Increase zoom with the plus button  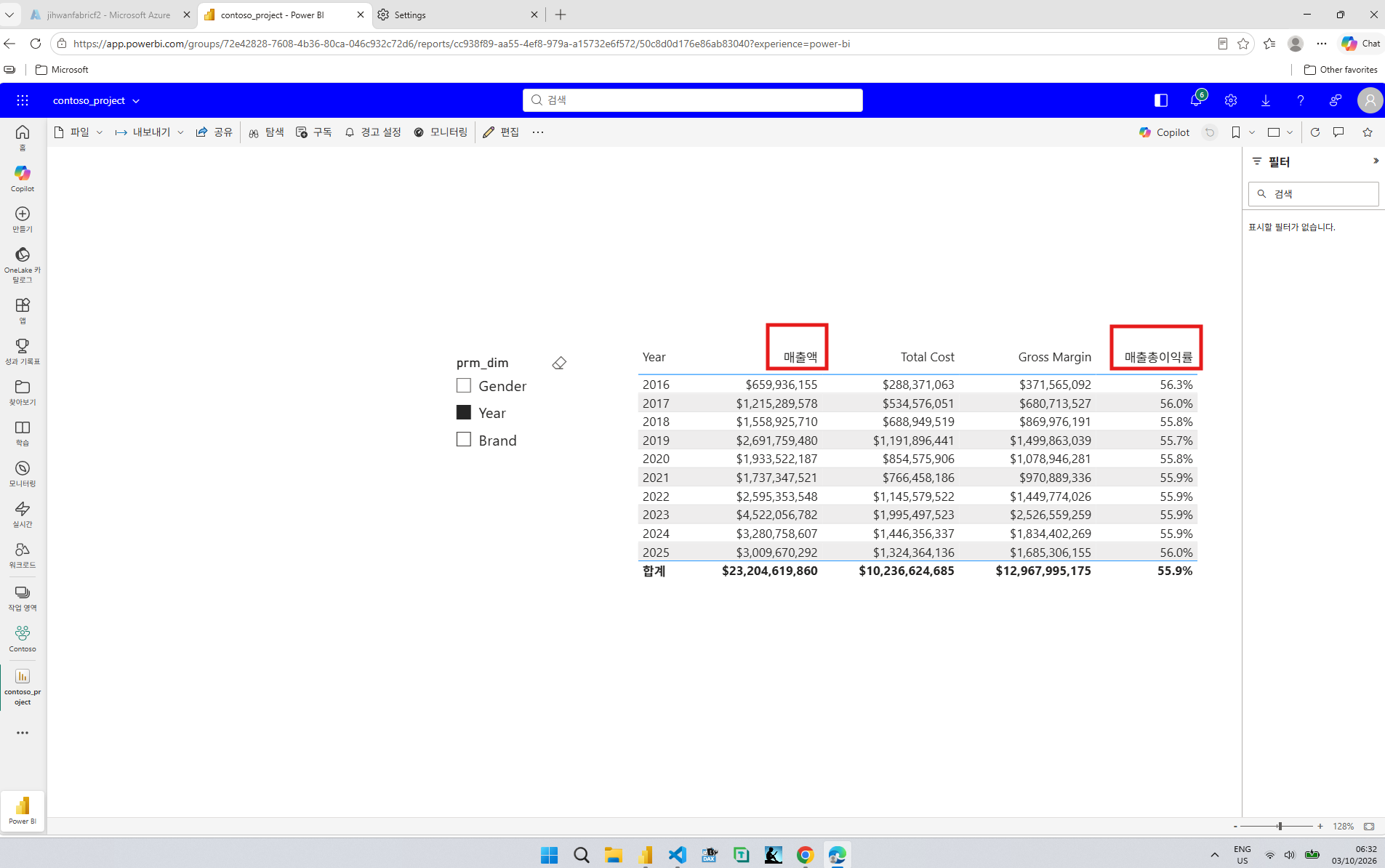1320,827
